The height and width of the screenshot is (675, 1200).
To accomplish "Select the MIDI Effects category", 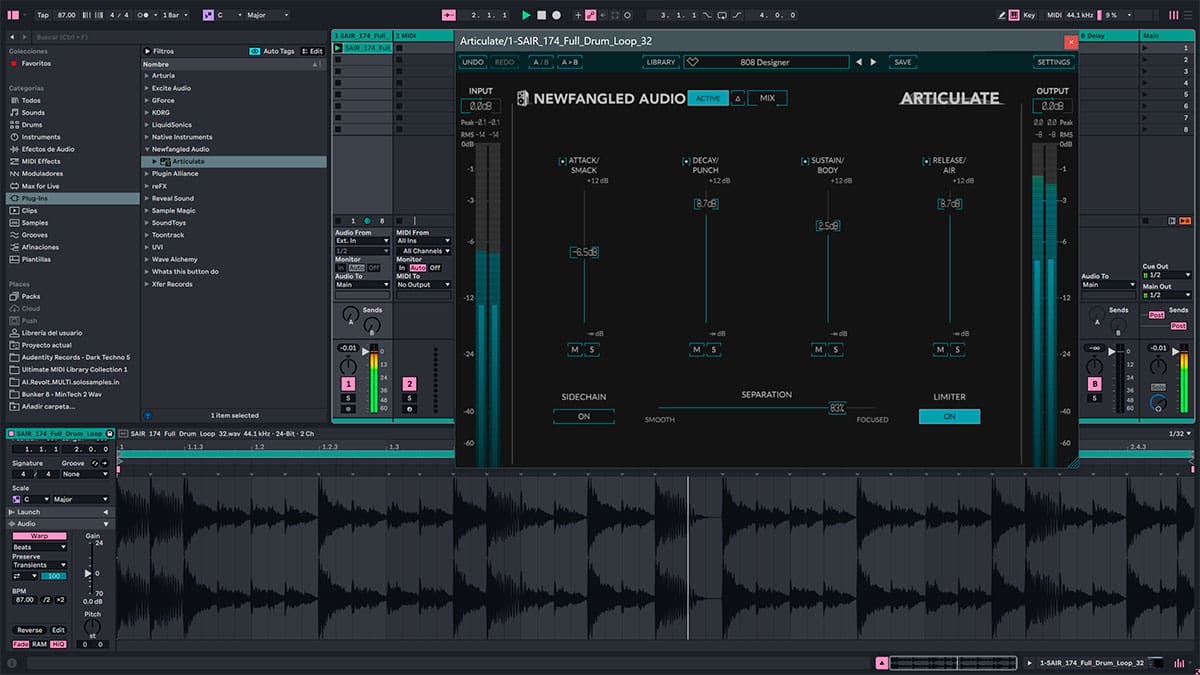I will 41,161.
